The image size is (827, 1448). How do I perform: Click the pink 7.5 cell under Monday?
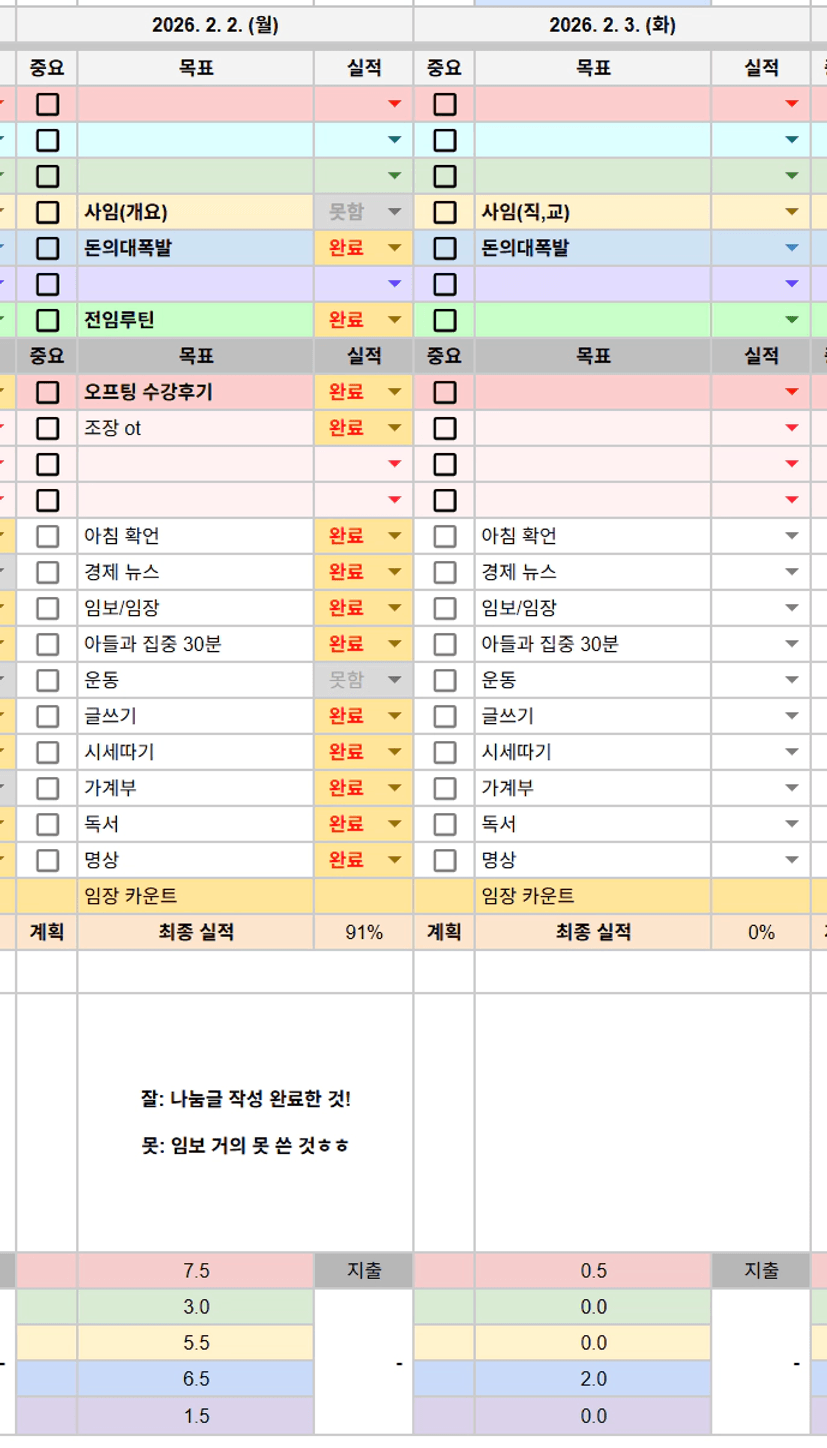tap(196, 1271)
